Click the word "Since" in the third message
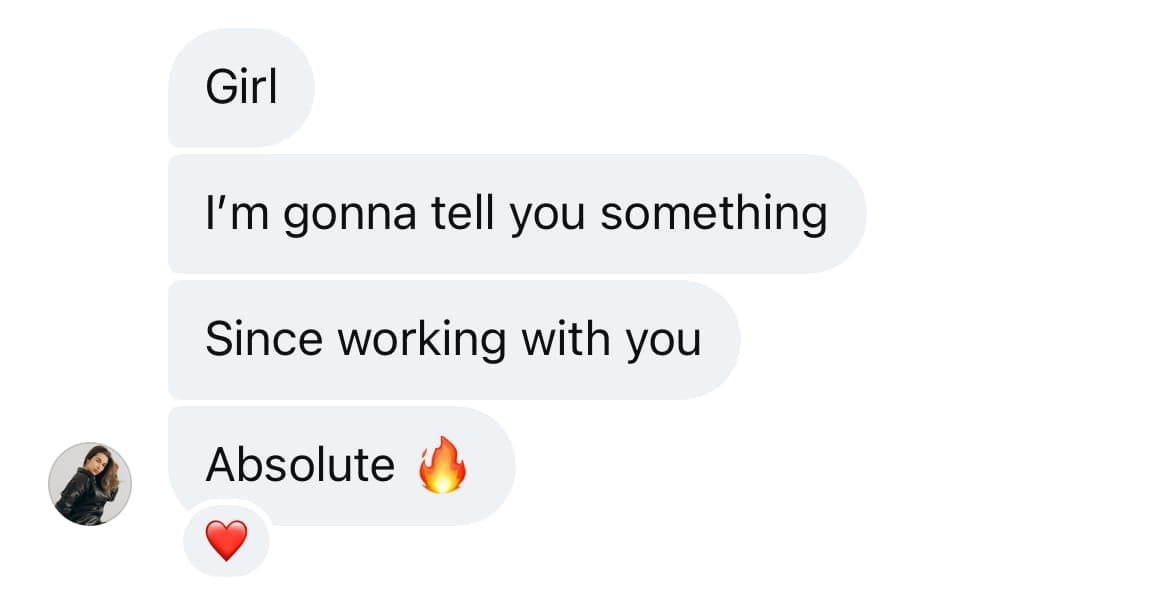1170x604 pixels. pyautogui.click(x=263, y=340)
